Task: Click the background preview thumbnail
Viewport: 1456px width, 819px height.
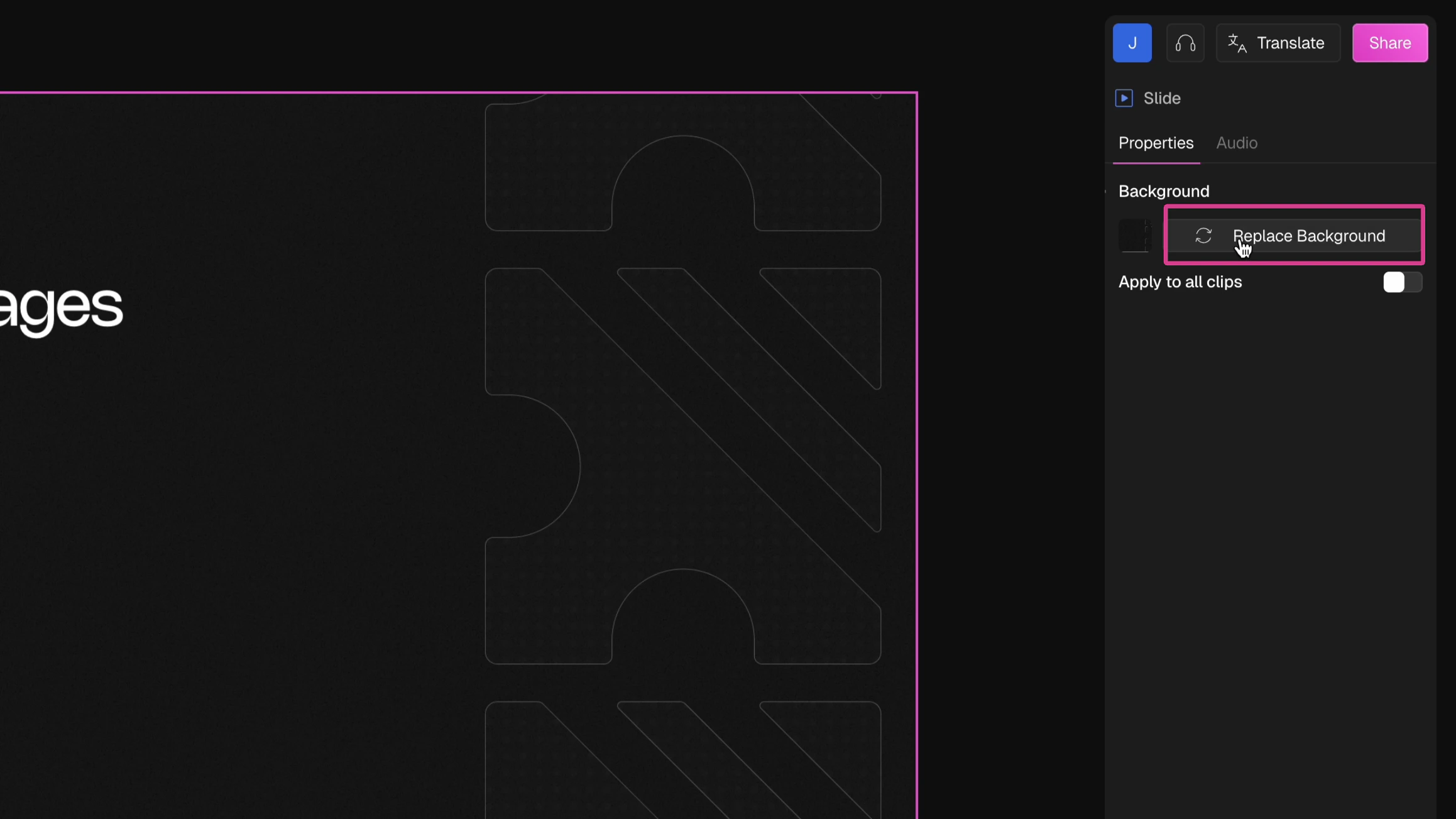Action: pos(1135,236)
